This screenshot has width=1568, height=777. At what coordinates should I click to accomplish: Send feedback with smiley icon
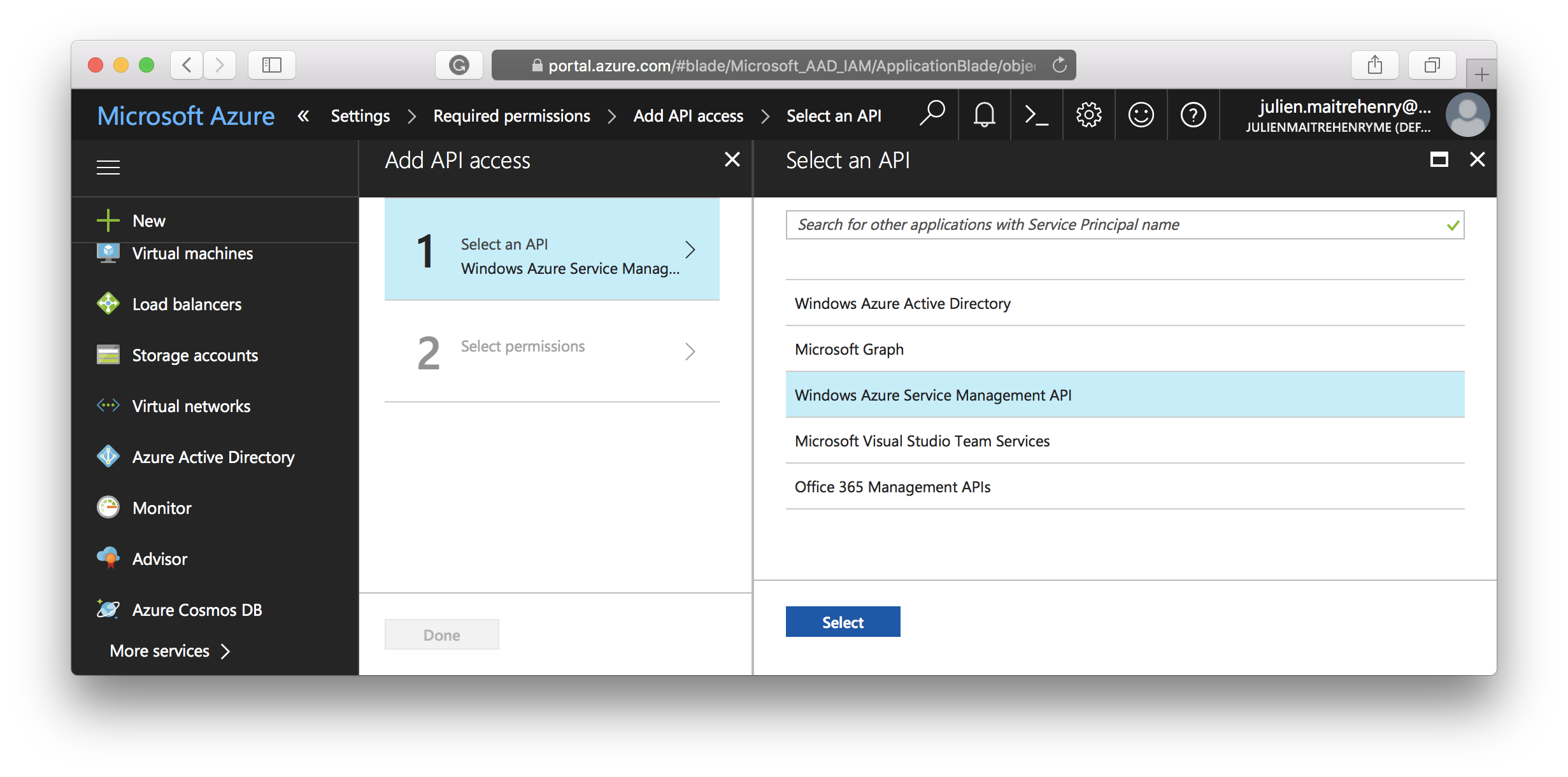tap(1141, 115)
